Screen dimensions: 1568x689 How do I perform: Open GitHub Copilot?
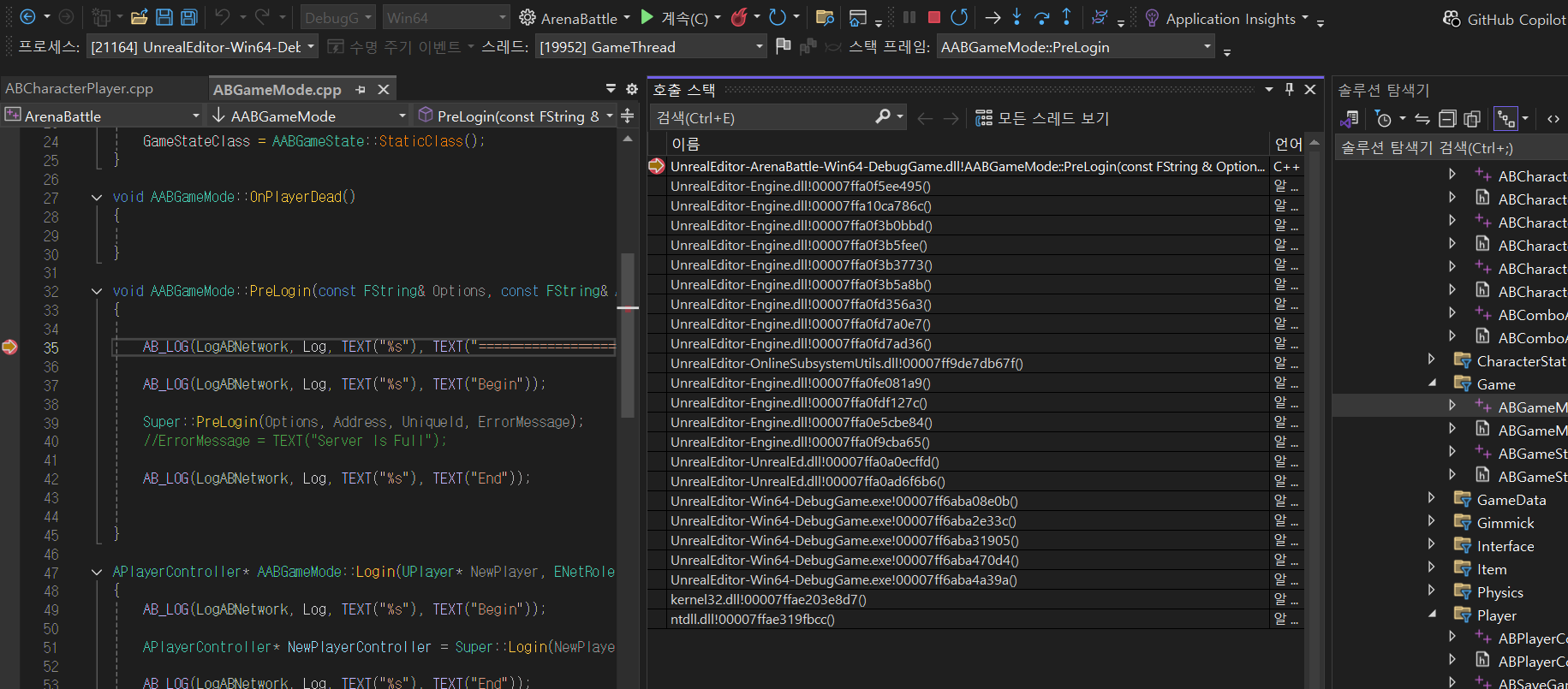point(1504,19)
